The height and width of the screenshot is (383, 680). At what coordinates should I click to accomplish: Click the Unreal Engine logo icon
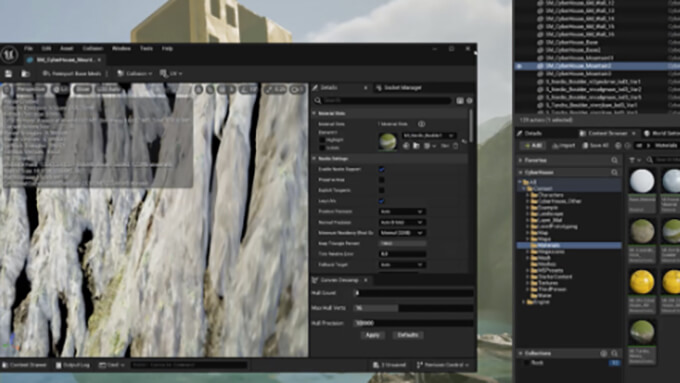9,55
